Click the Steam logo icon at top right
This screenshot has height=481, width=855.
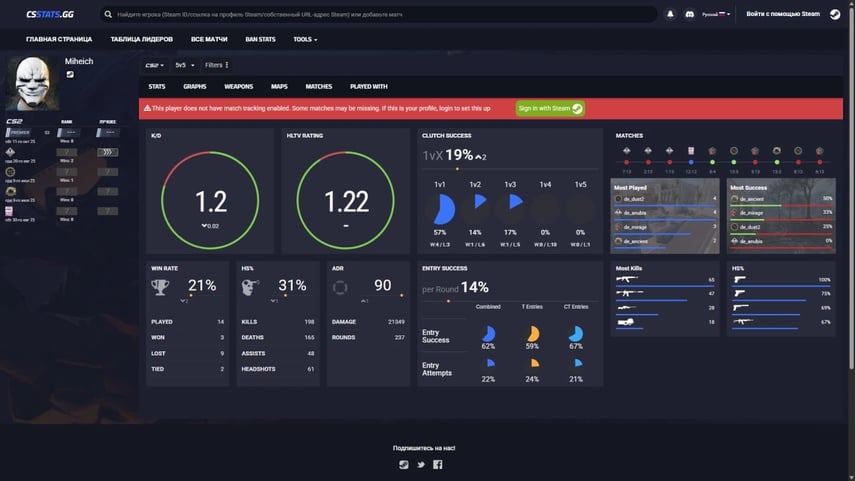(835, 15)
